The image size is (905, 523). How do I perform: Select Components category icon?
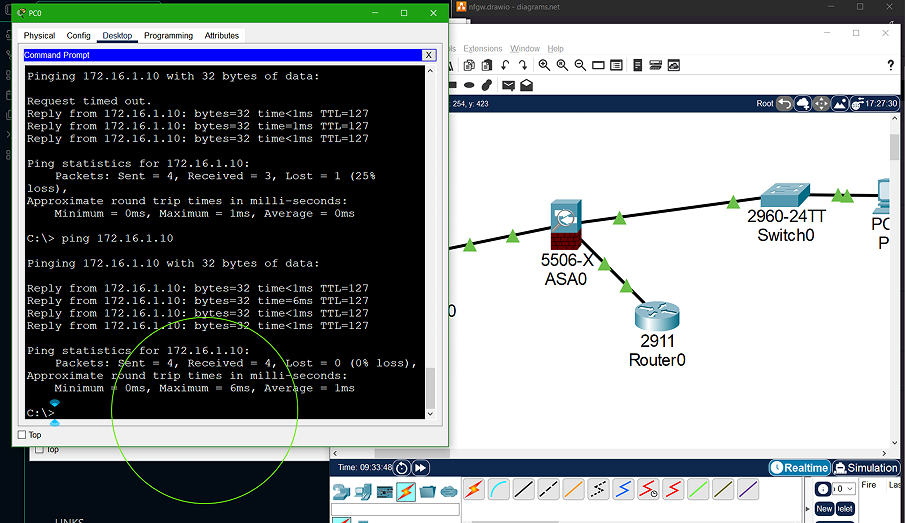384,492
